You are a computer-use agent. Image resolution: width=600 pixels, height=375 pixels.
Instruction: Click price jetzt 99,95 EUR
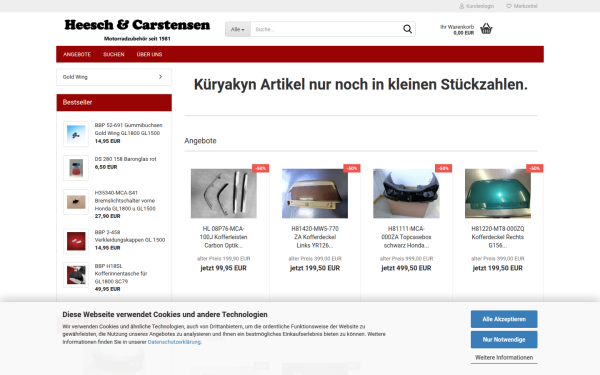(x=223, y=268)
